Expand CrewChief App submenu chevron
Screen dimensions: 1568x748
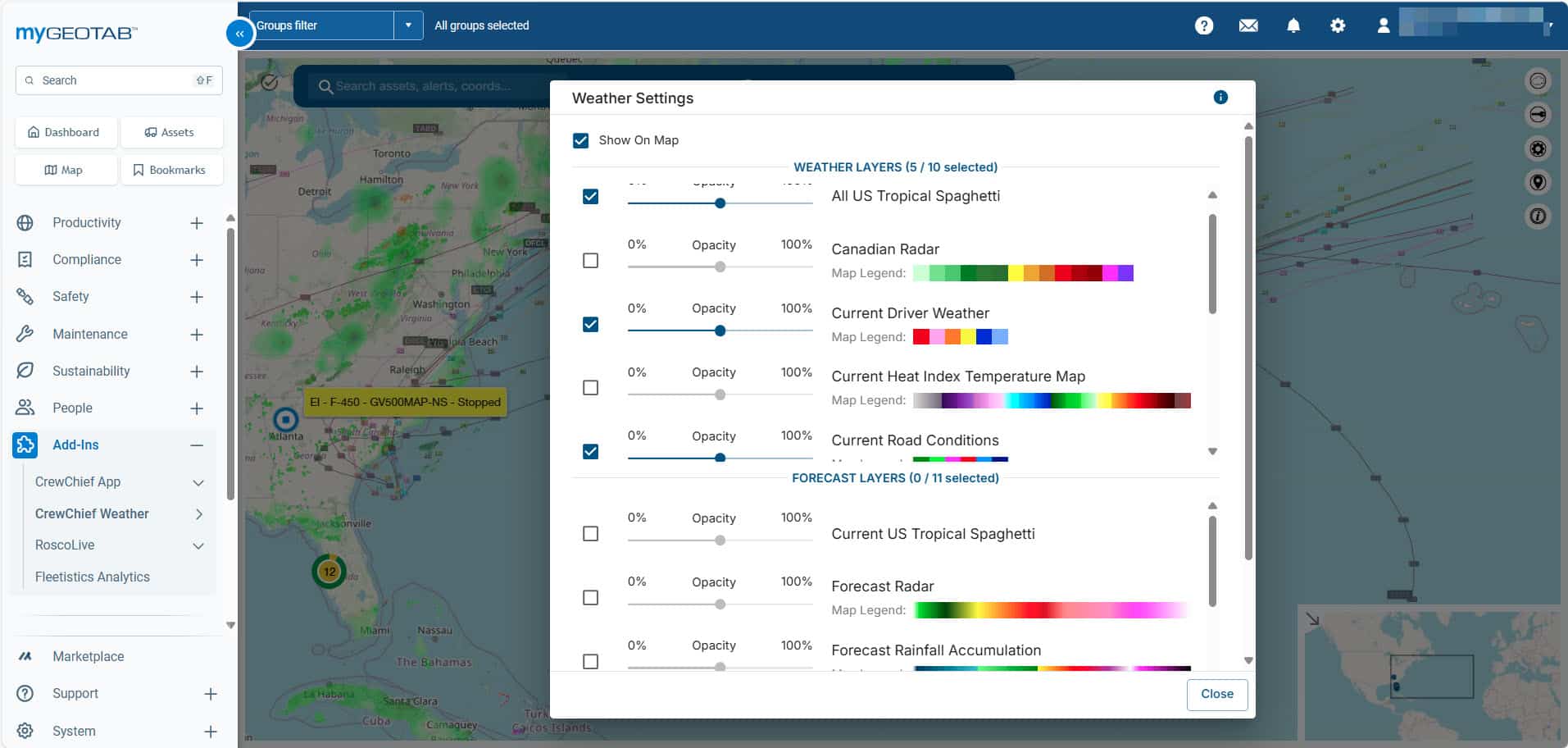click(x=198, y=482)
